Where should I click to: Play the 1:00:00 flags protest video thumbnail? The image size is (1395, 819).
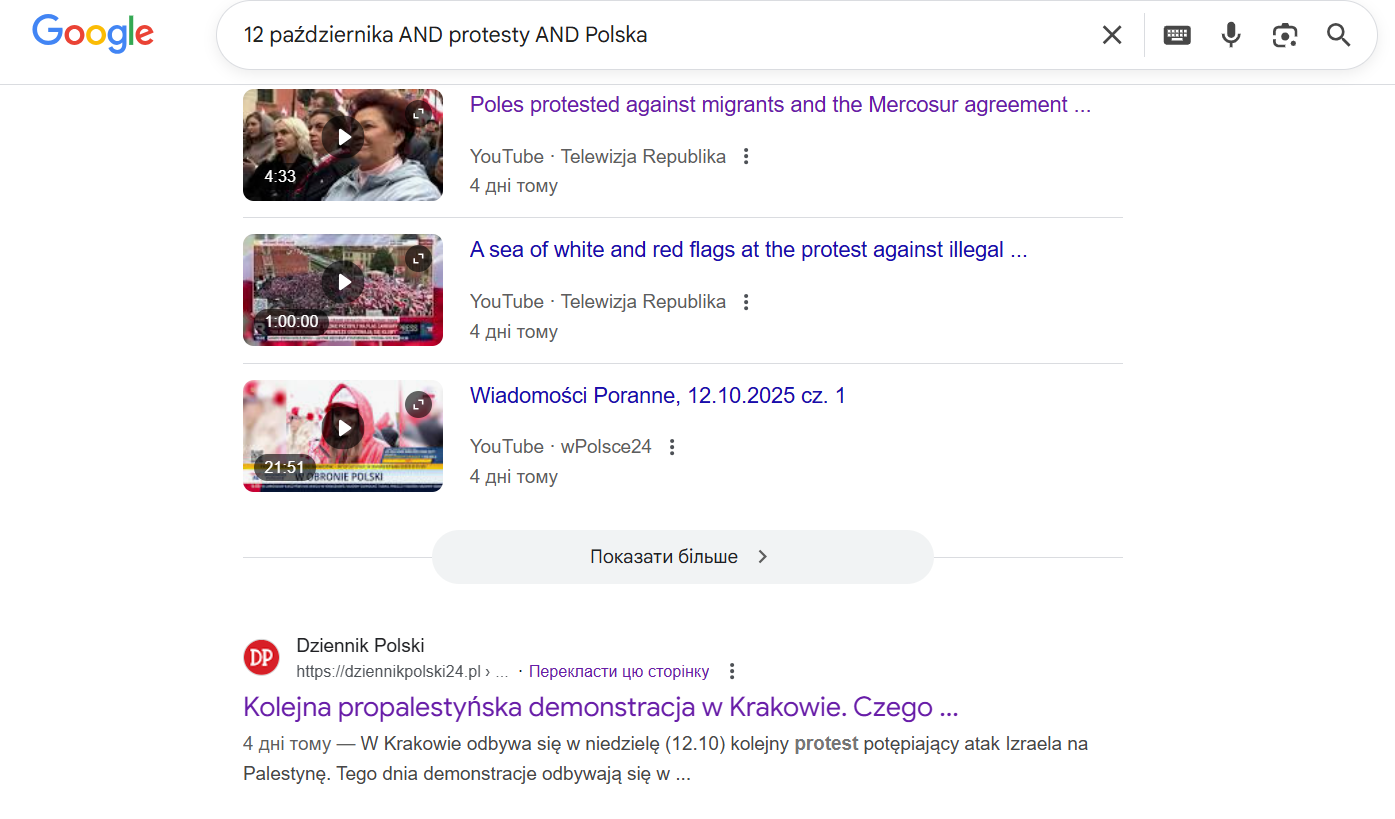pyautogui.click(x=343, y=283)
